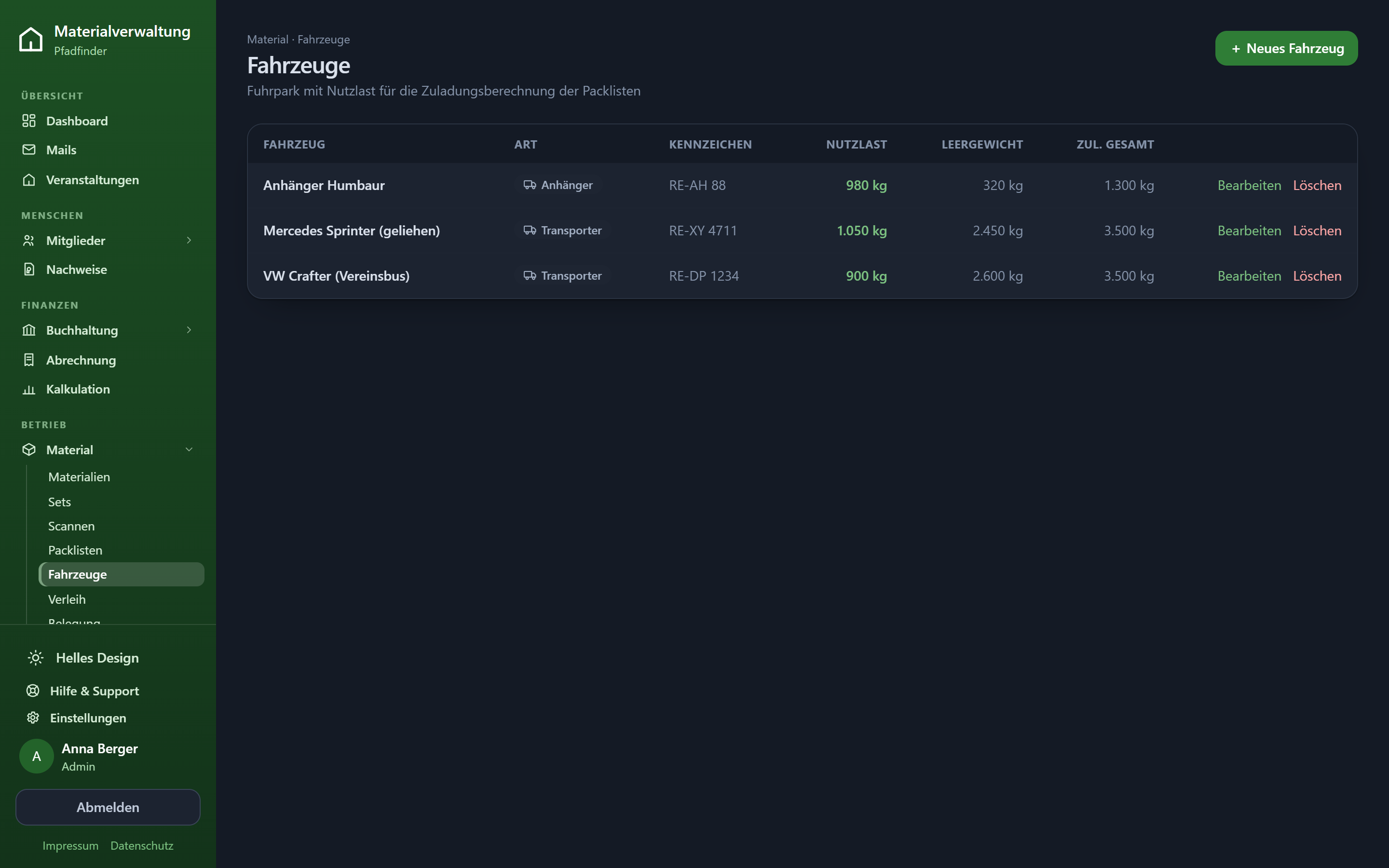Open Dashboard via its grid icon
This screenshot has width=1389, height=868.
pyautogui.click(x=29, y=121)
